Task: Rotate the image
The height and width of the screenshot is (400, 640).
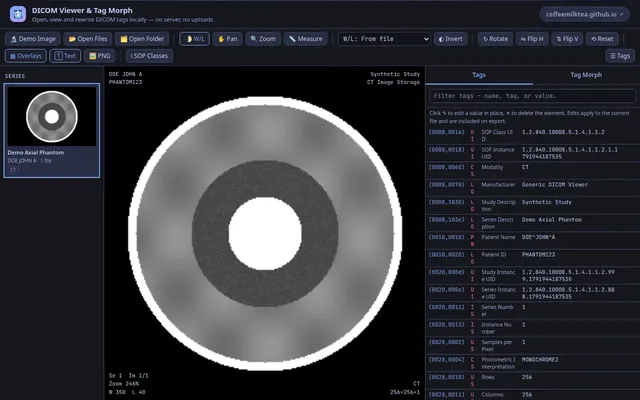Action: (496, 39)
